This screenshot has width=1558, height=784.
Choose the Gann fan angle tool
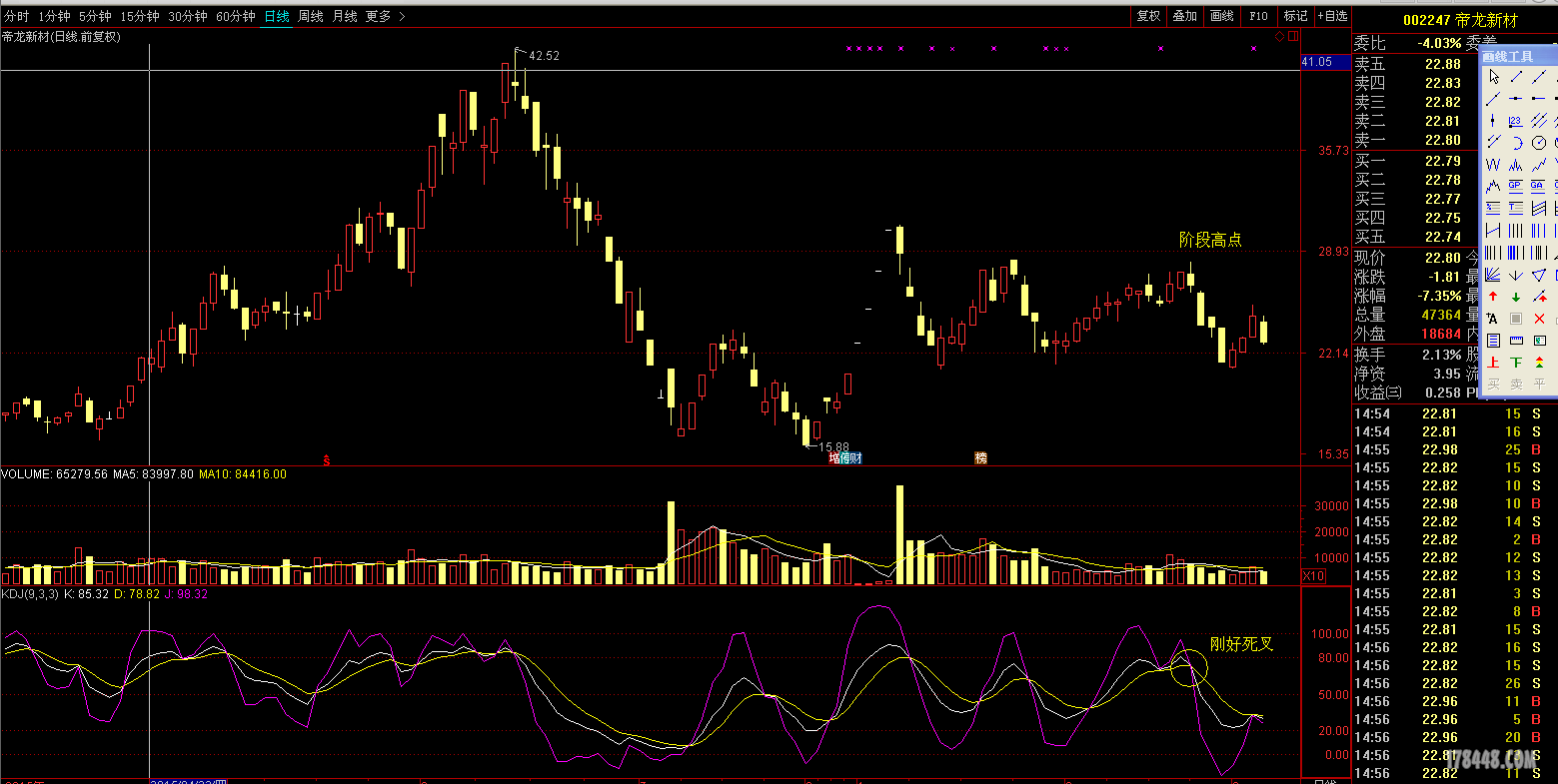click(x=1493, y=275)
